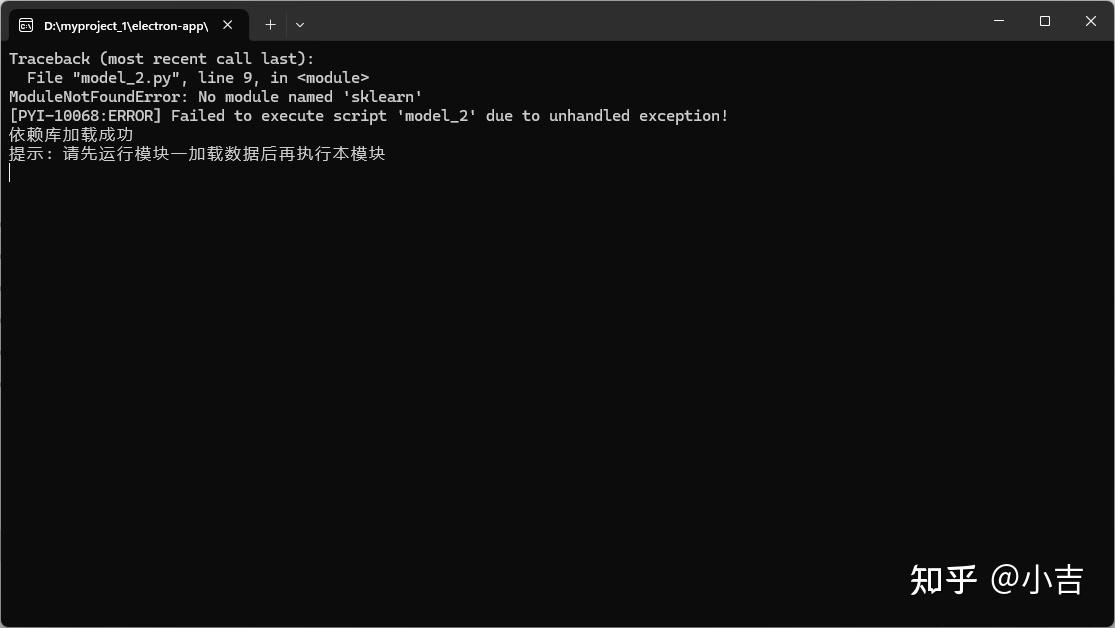1115x628 pixels.
Task: Click the command prompt icon on the tab
Action: click(27, 23)
